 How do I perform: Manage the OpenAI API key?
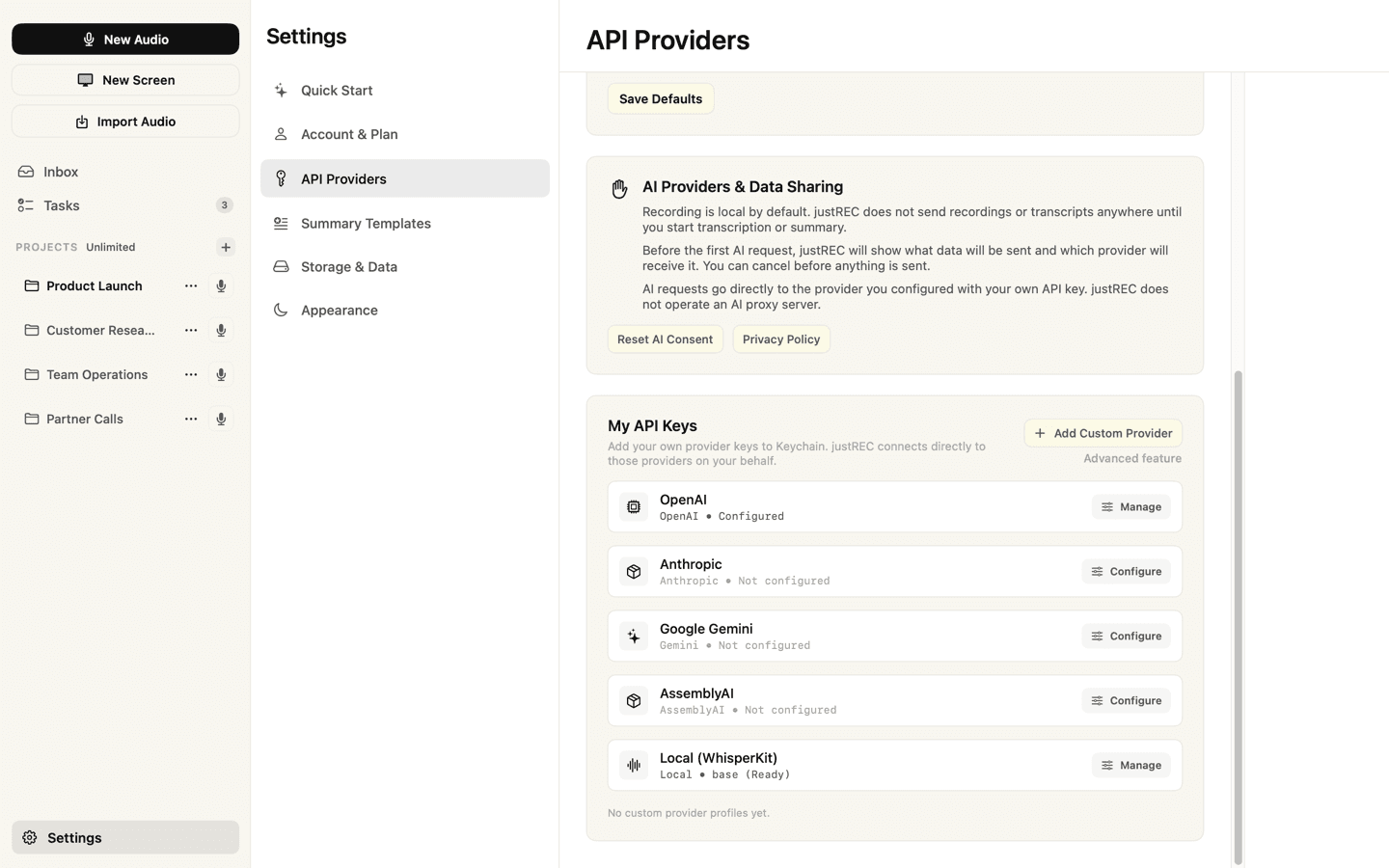coord(1131,506)
